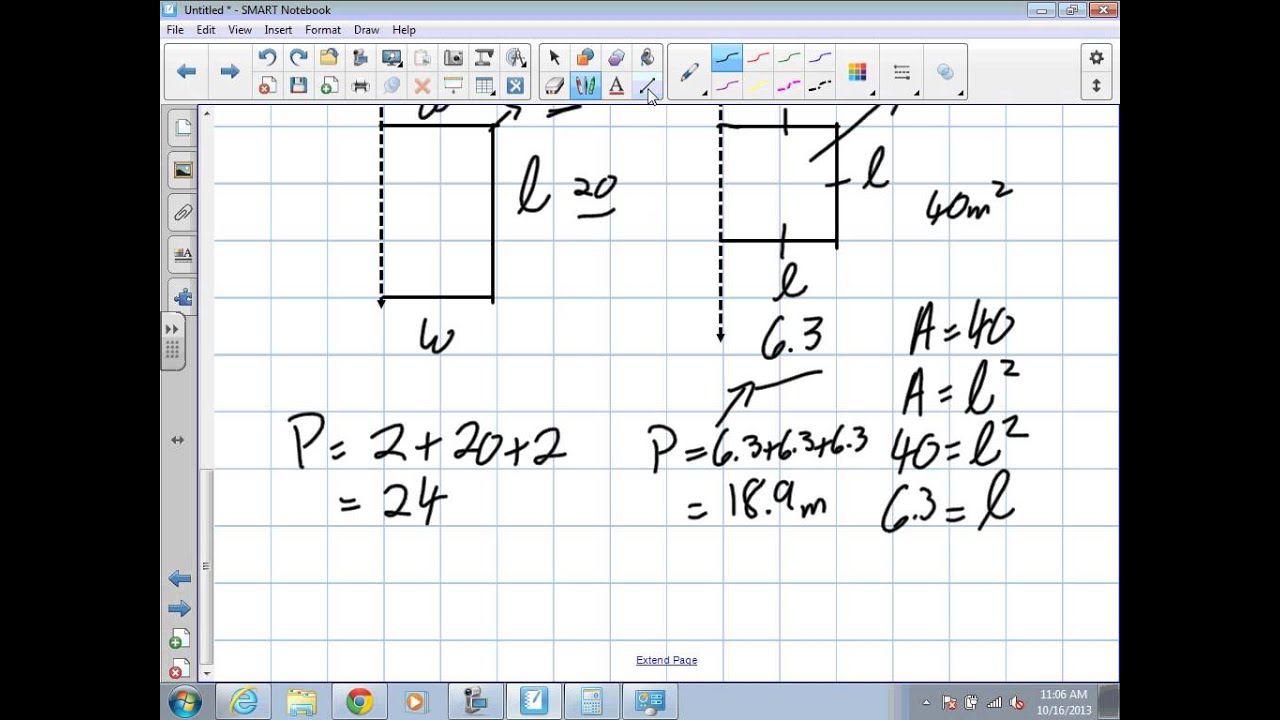Go to previous page from sidebar arrow
The width and height of the screenshot is (1280, 720).
coord(180,578)
